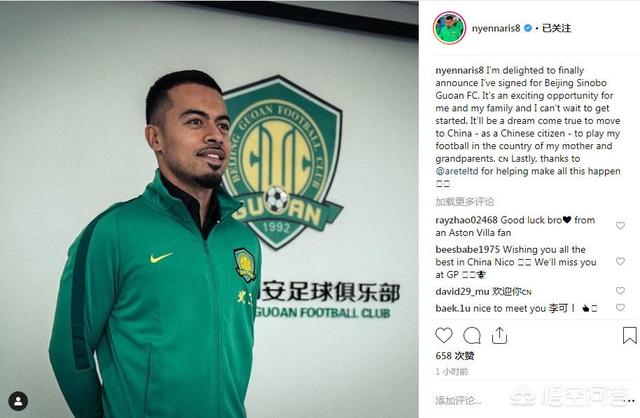This screenshot has width=640, height=418.
Task: Open the beesbabe1975 commenter profile
Action: 467,249
